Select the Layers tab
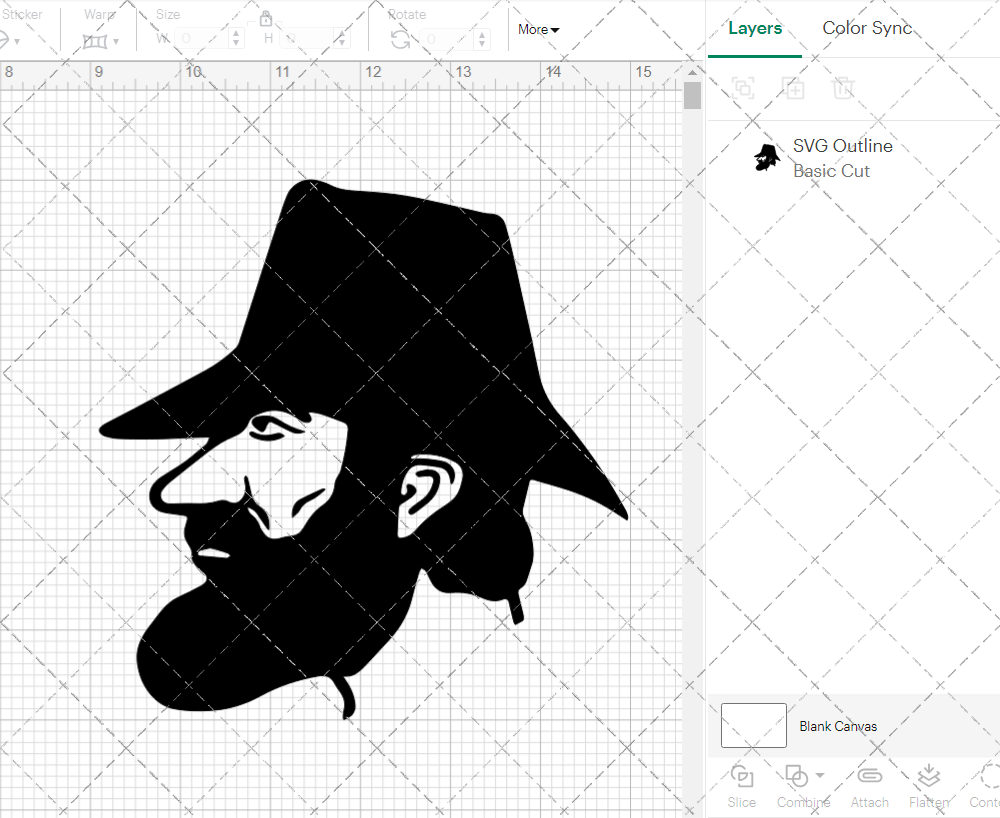Image resolution: width=1000 pixels, height=818 pixels. click(x=755, y=28)
